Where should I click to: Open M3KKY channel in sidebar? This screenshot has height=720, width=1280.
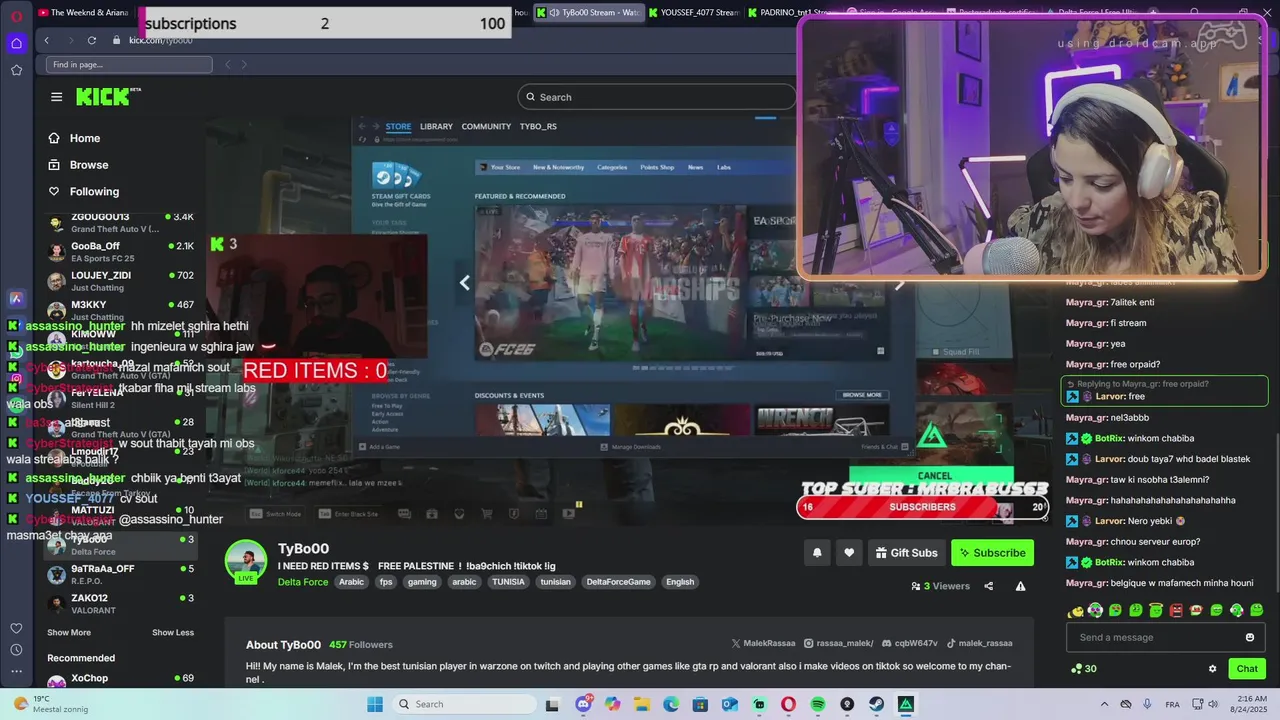click(x=120, y=310)
